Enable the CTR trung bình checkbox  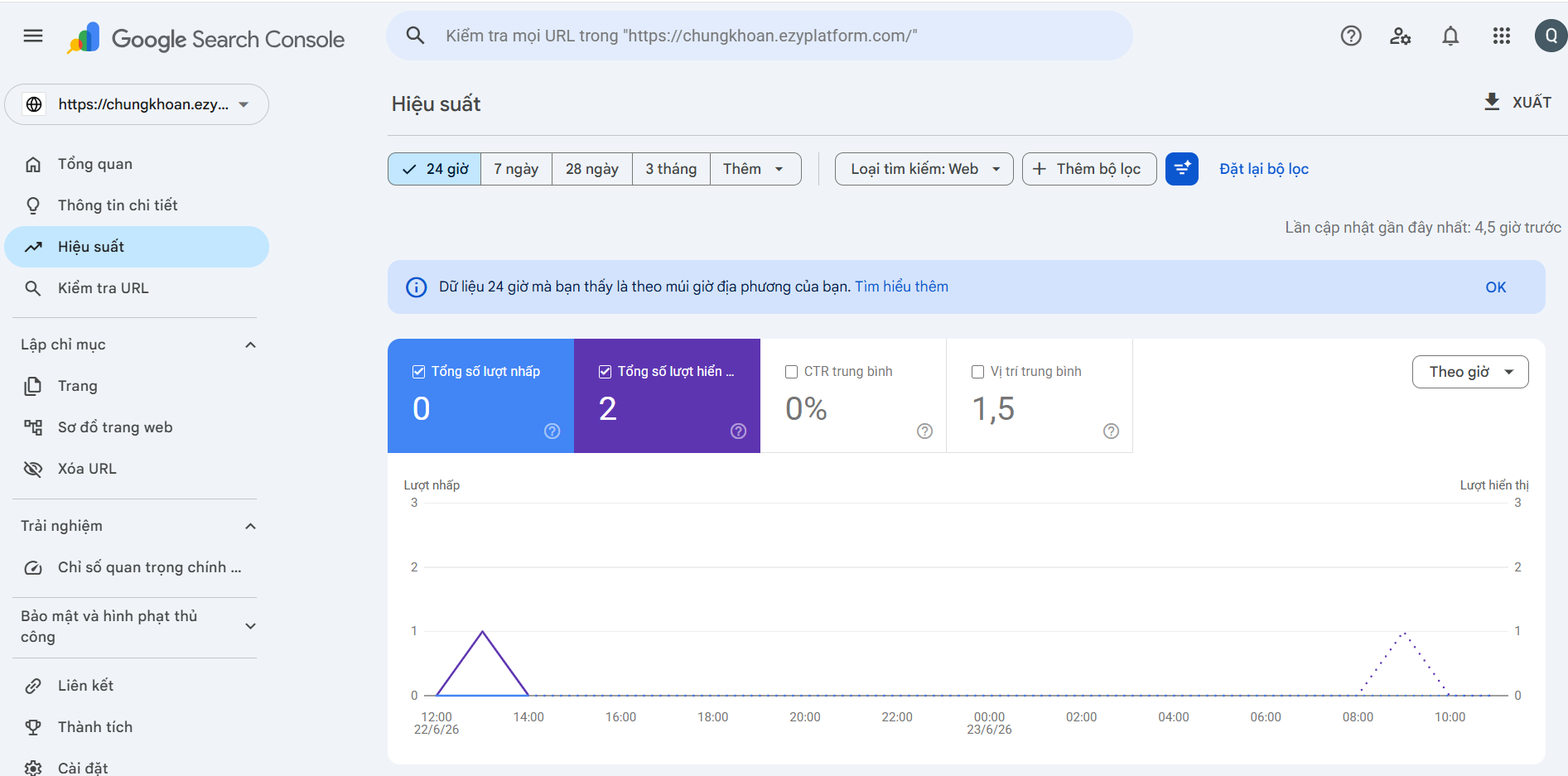click(x=791, y=372)
